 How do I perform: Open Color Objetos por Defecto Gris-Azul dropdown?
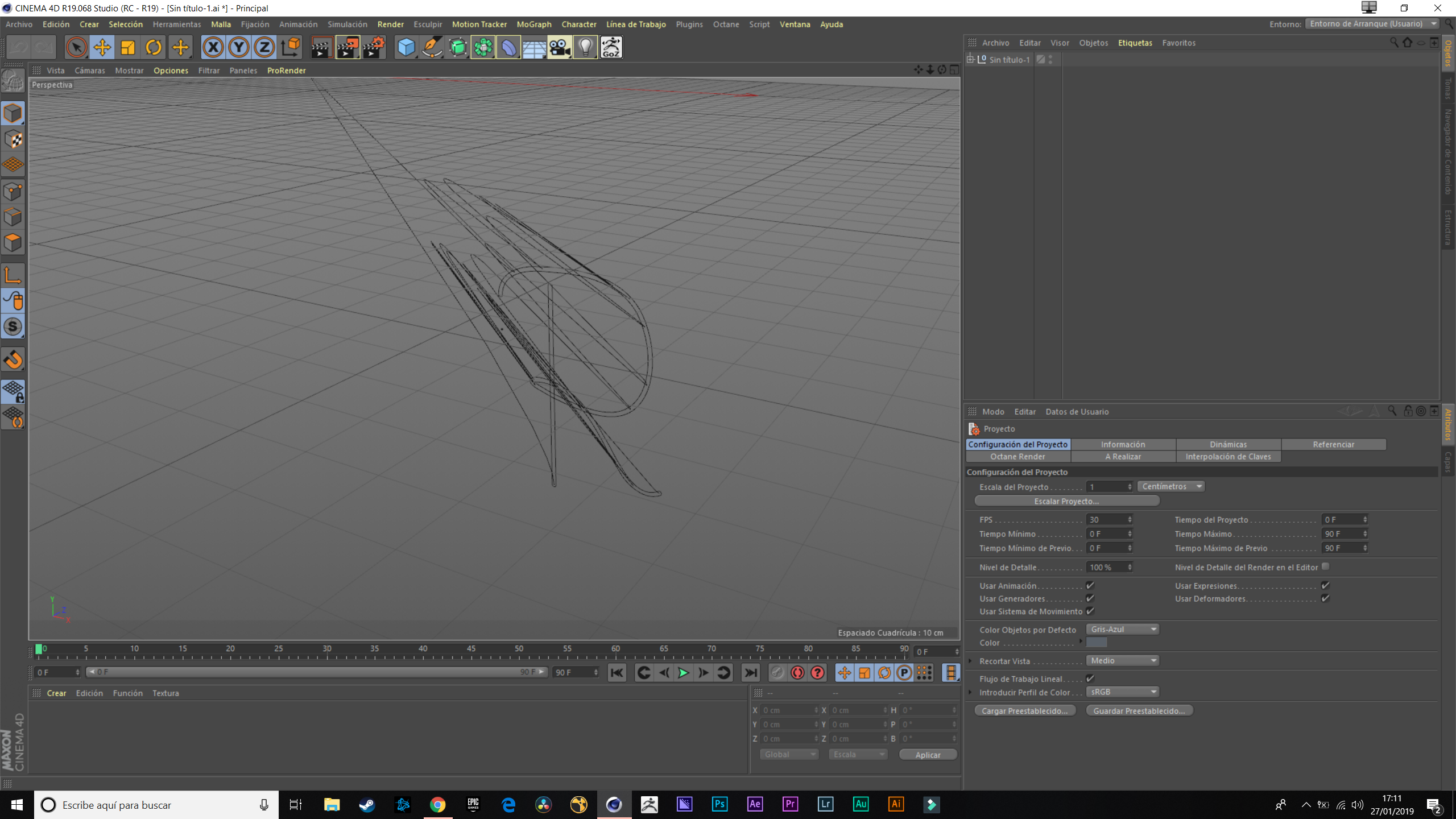[1123, 629]
